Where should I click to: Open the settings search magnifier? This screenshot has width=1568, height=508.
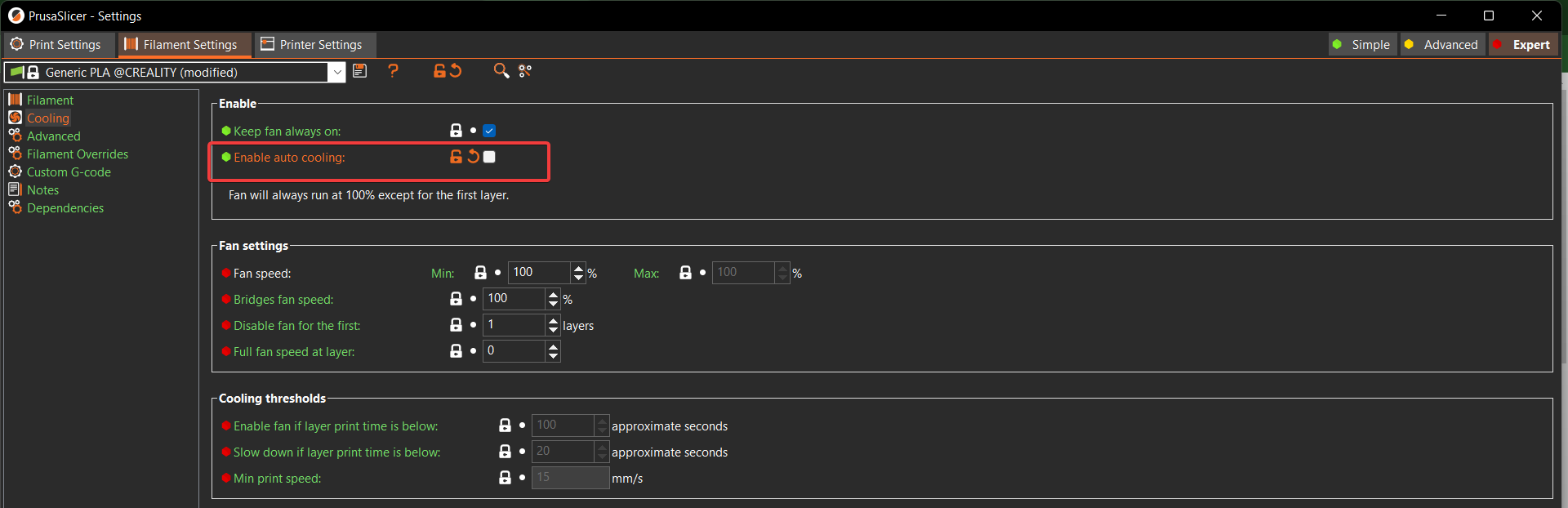pos(501,71)
